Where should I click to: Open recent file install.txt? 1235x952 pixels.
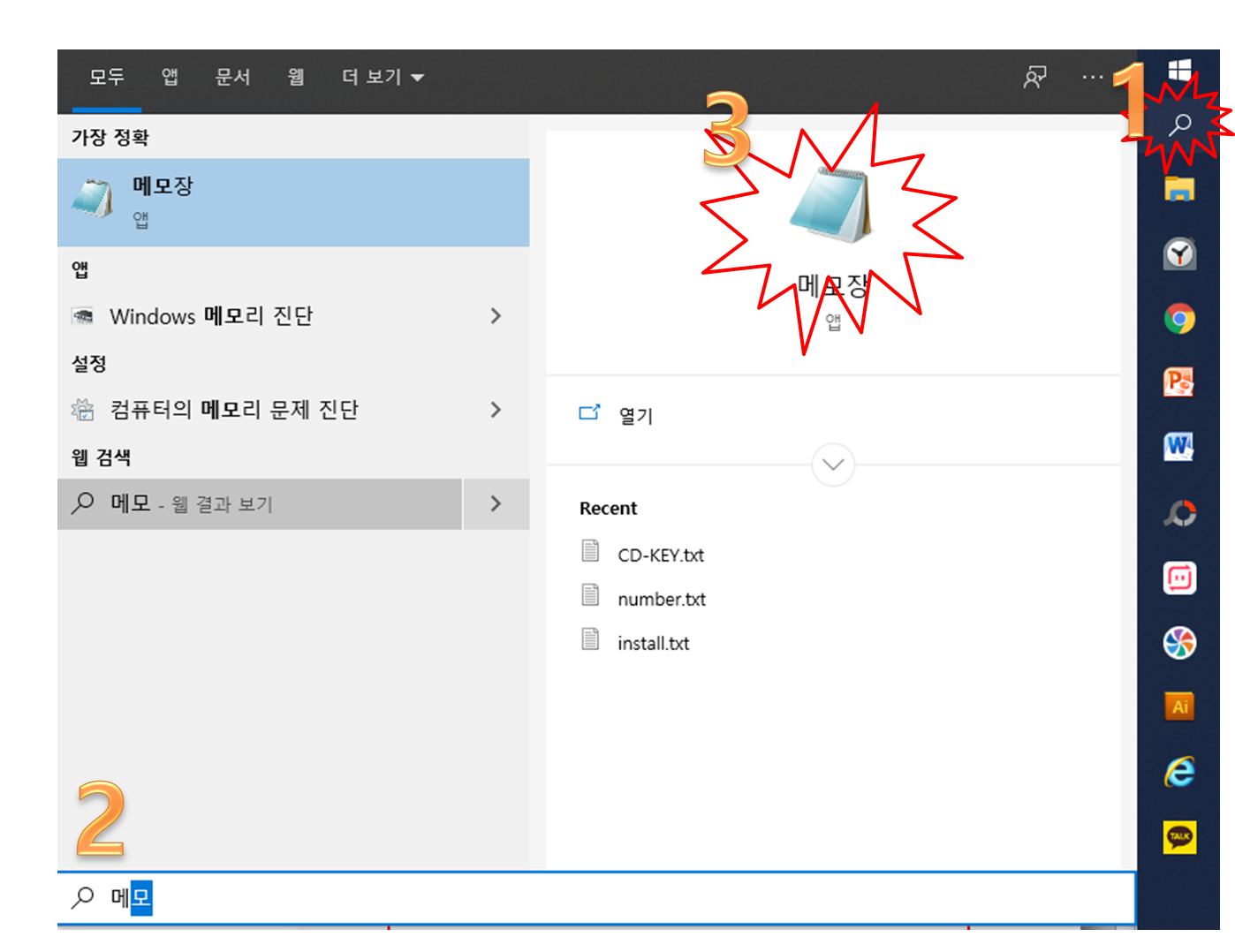click(x=635, y=642)
